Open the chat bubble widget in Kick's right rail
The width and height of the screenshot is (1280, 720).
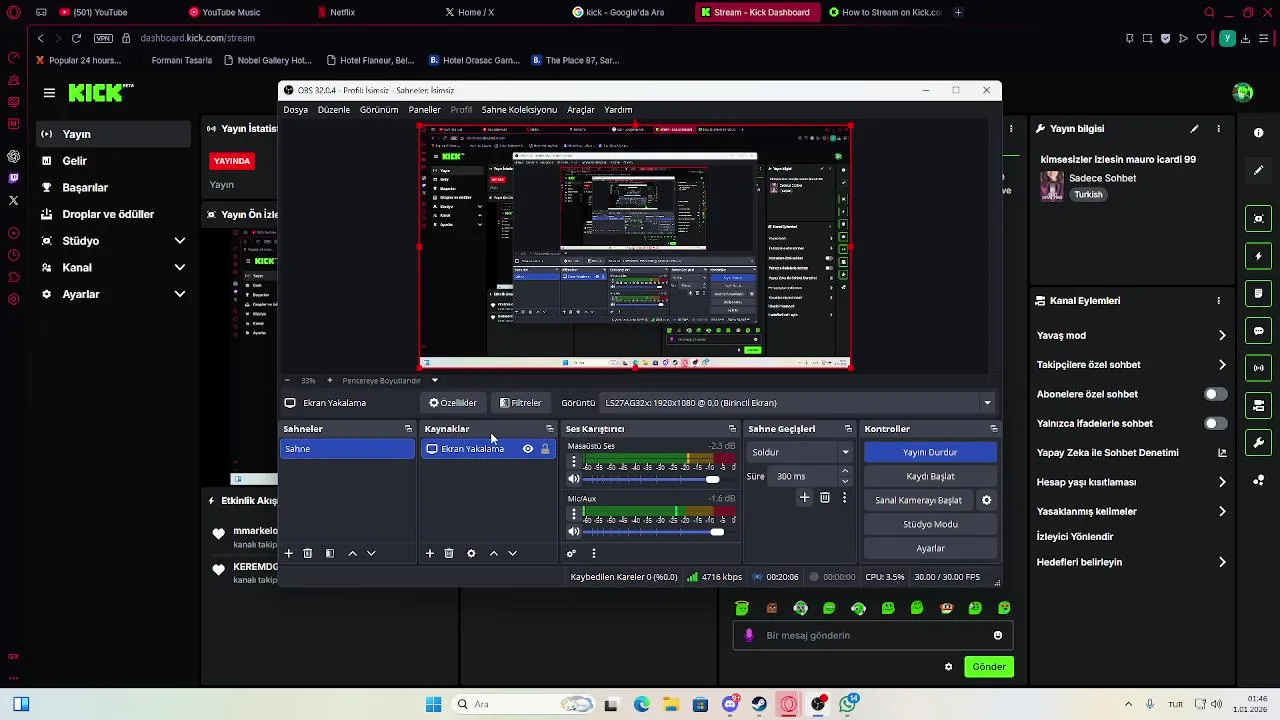coord(1259,331)
